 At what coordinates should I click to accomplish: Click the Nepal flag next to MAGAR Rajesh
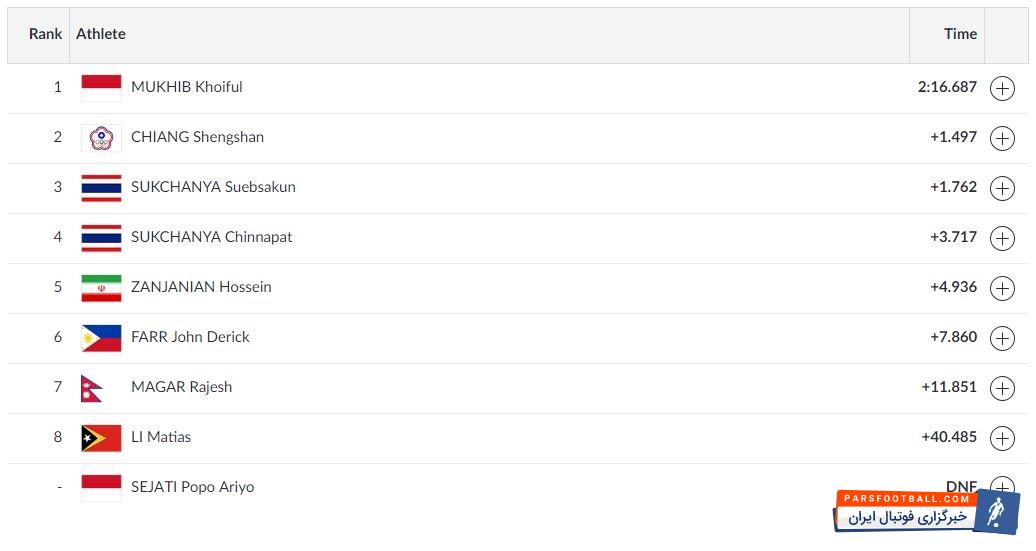[92, 388]
